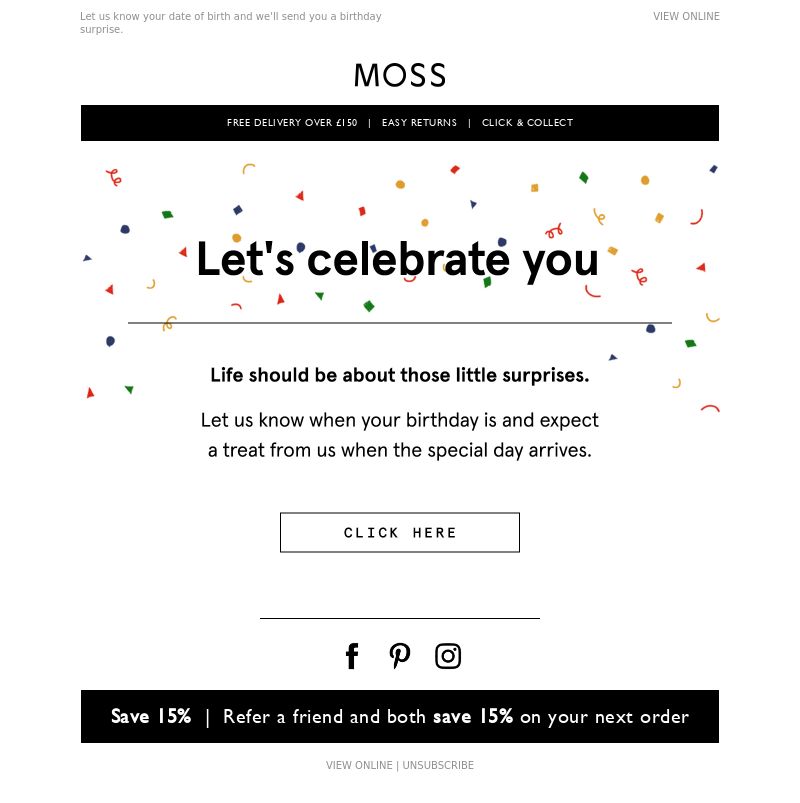Select EASY RETURNS in black bar
The image size is (800, 803).
point(419,123)
